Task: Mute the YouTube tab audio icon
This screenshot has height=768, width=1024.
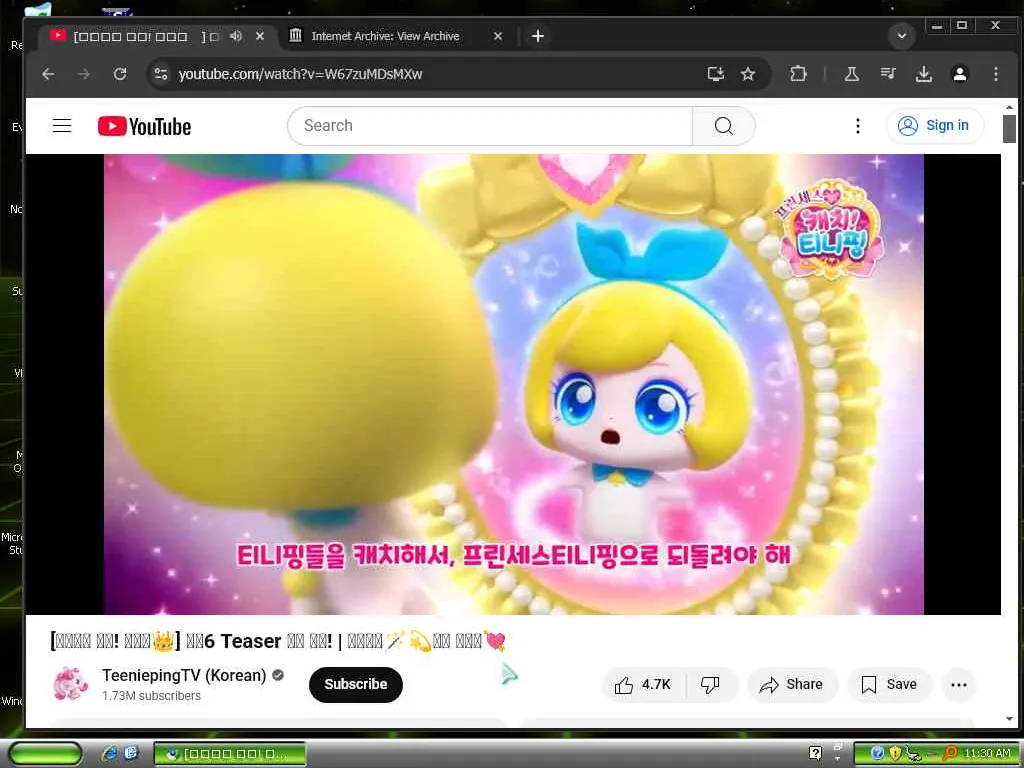Action: tap(236, 36)
